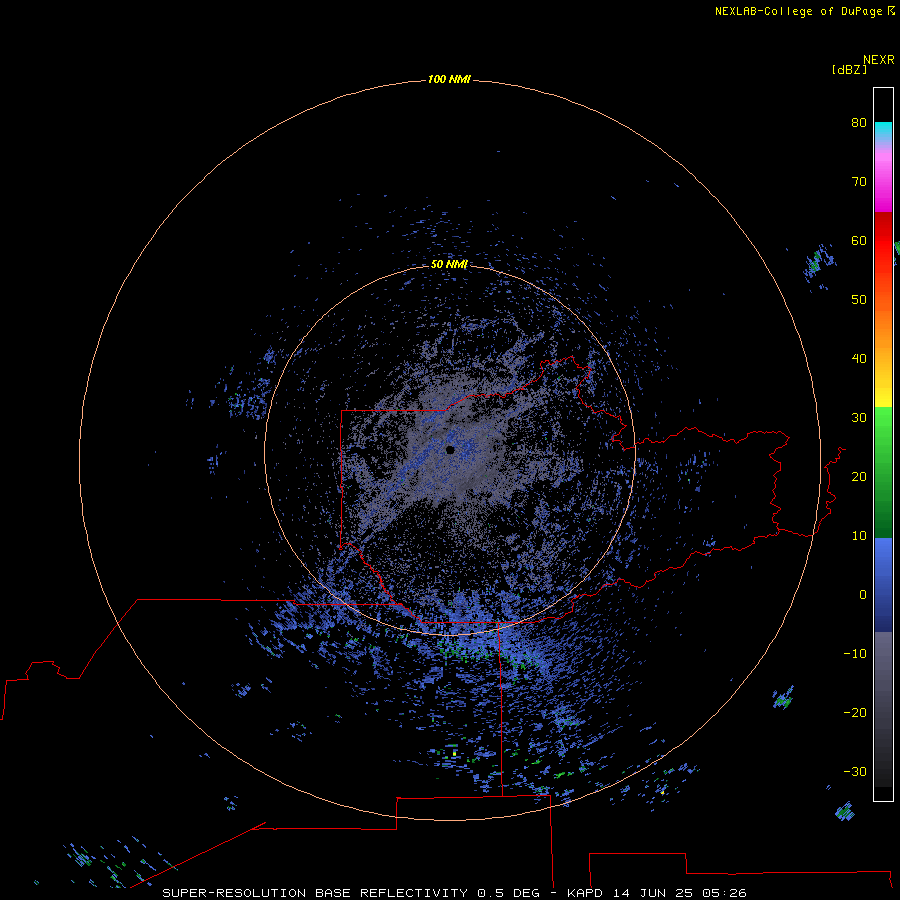Click the -30 dBZ scale value
Viewport: 900px width, 900px height.
855,772
